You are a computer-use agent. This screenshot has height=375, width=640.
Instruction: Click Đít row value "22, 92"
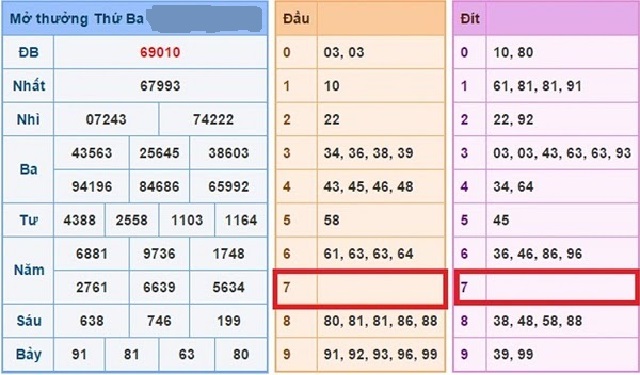click(x=513, y=120)
